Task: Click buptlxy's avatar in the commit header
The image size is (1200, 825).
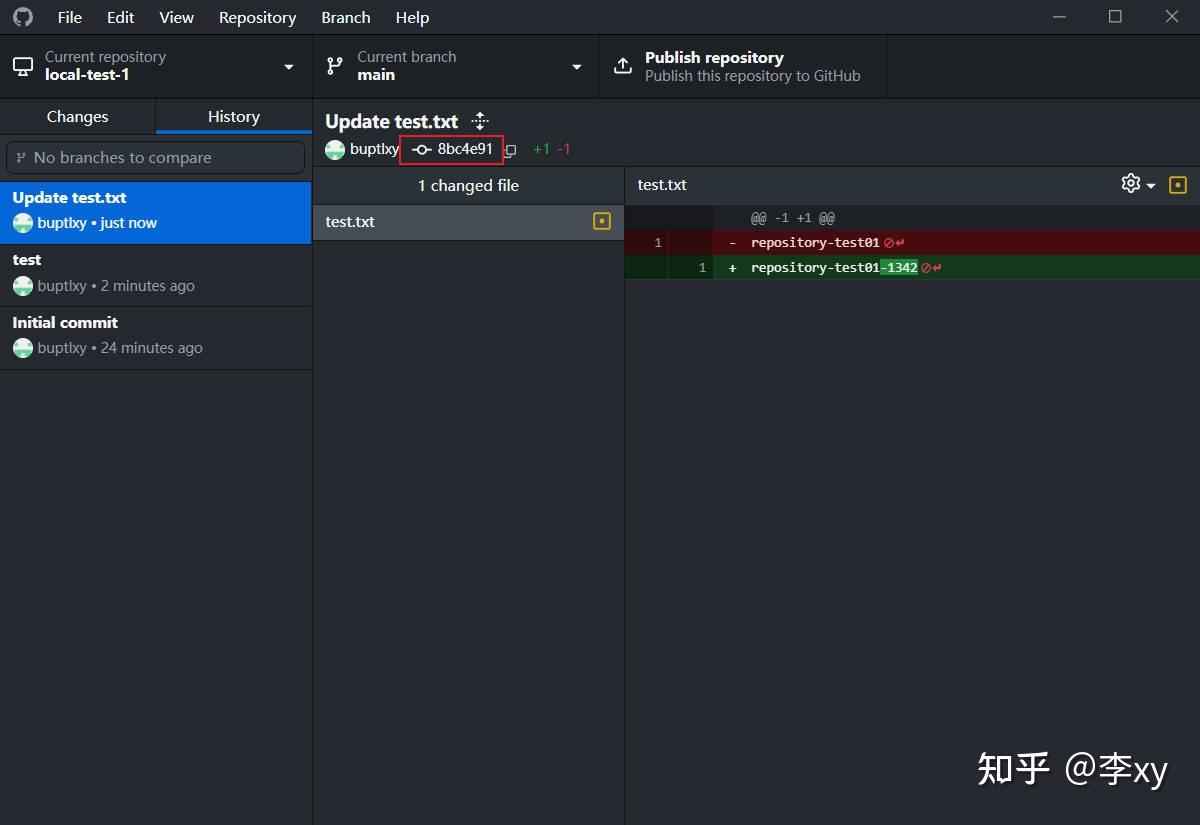Action: pyautogui.click(x=335, y=149)
